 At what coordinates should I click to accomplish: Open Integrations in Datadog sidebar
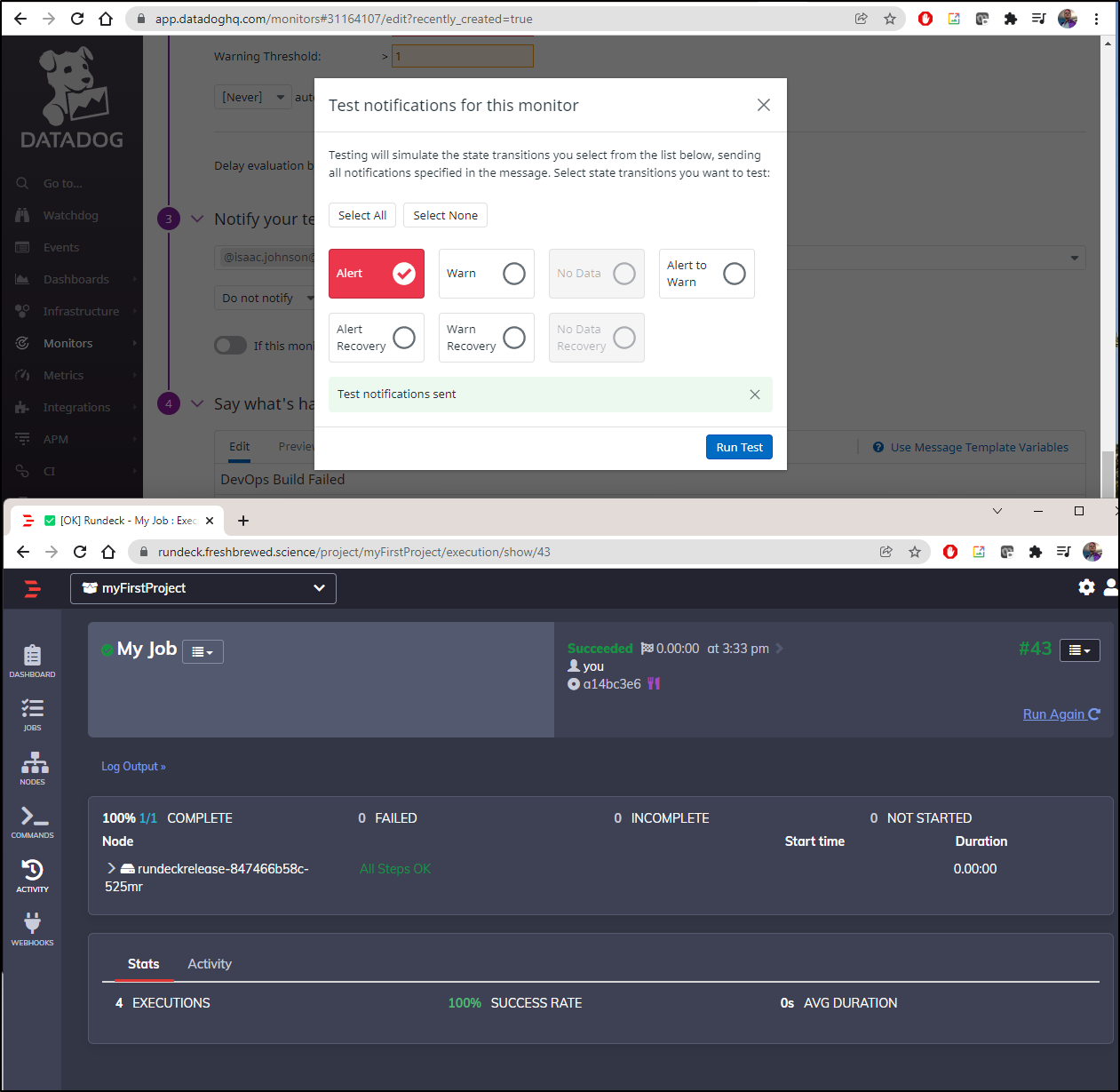coord(76,407)
